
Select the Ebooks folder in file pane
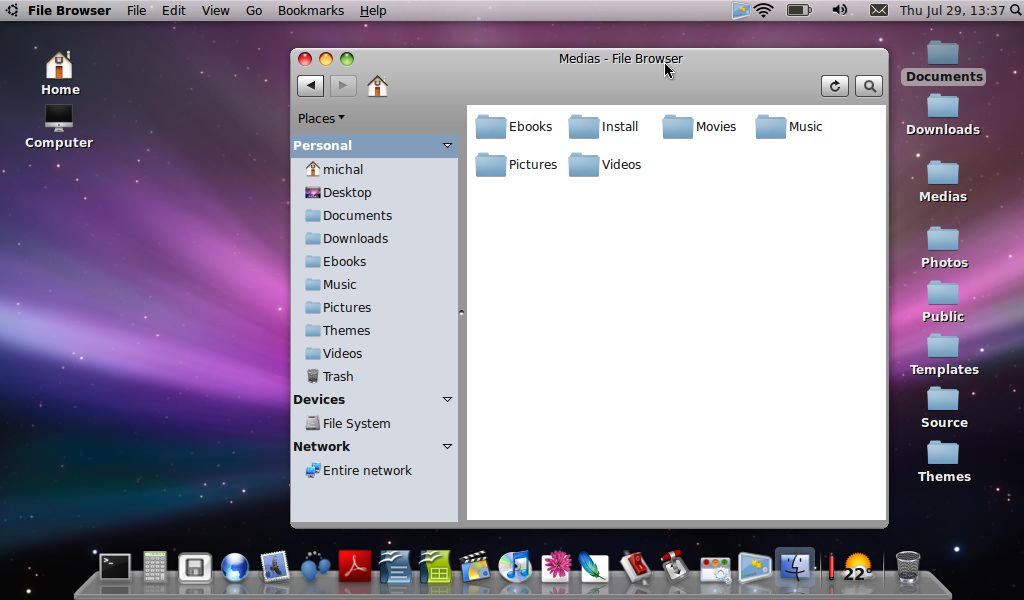514,127
